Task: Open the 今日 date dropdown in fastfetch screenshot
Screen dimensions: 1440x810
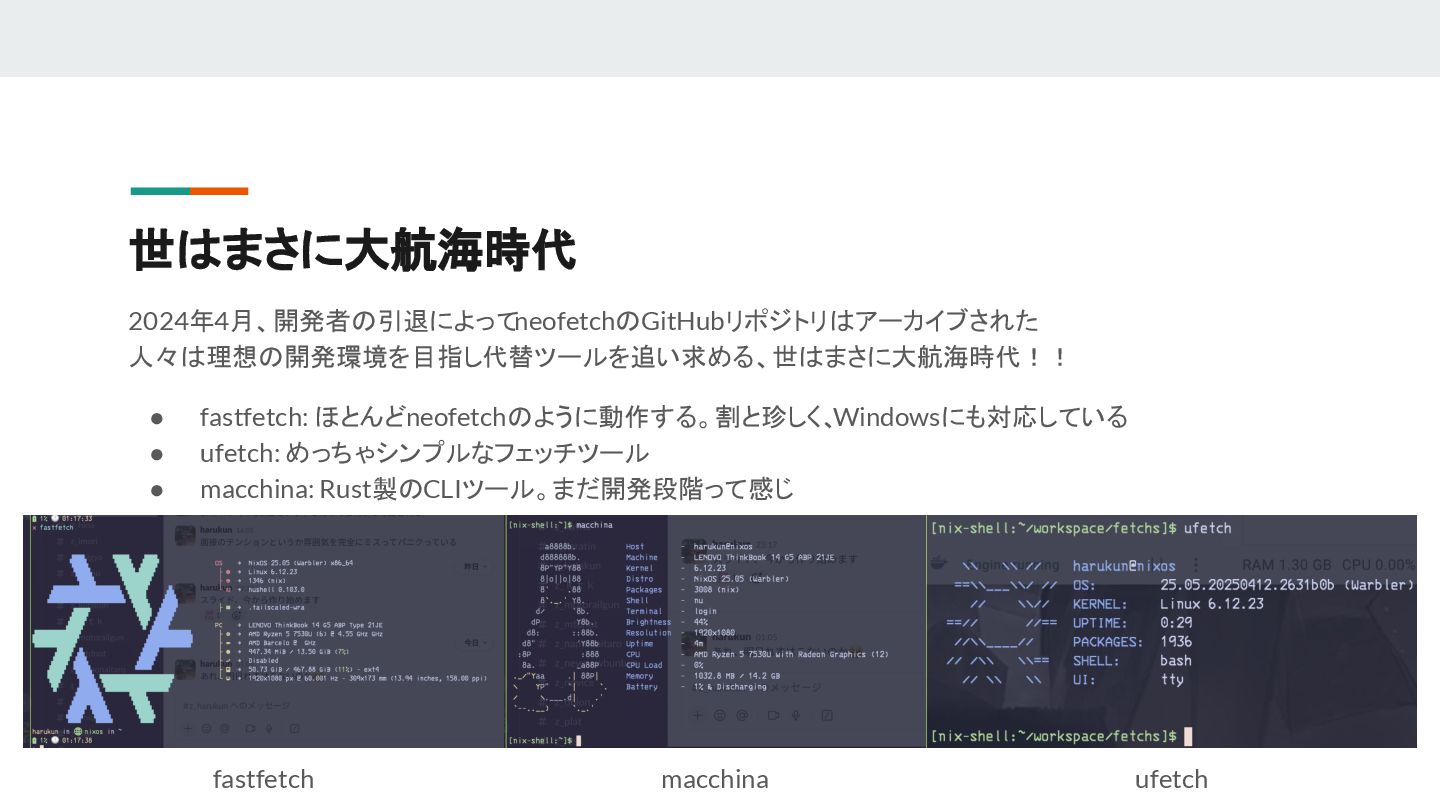Action: pos(476,642)
